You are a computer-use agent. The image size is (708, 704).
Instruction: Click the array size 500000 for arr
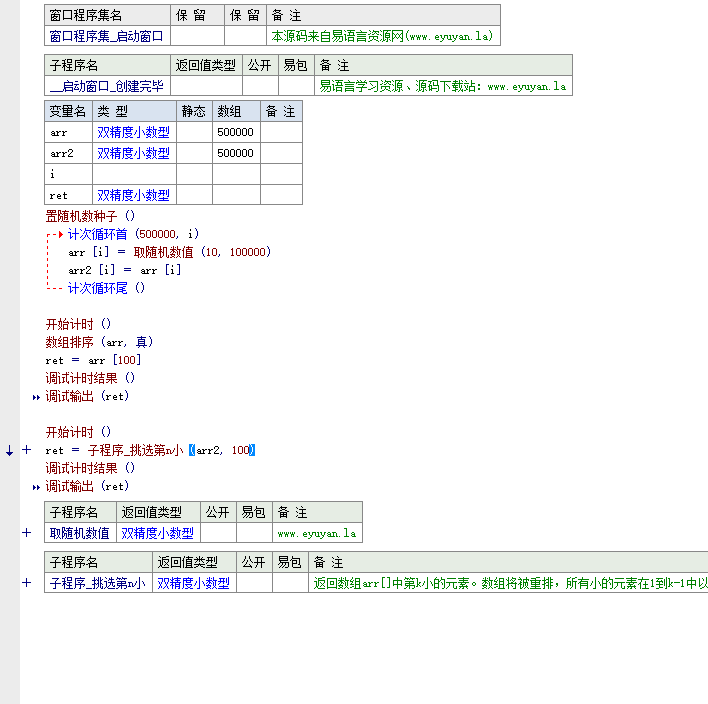(x=236, y=132)
